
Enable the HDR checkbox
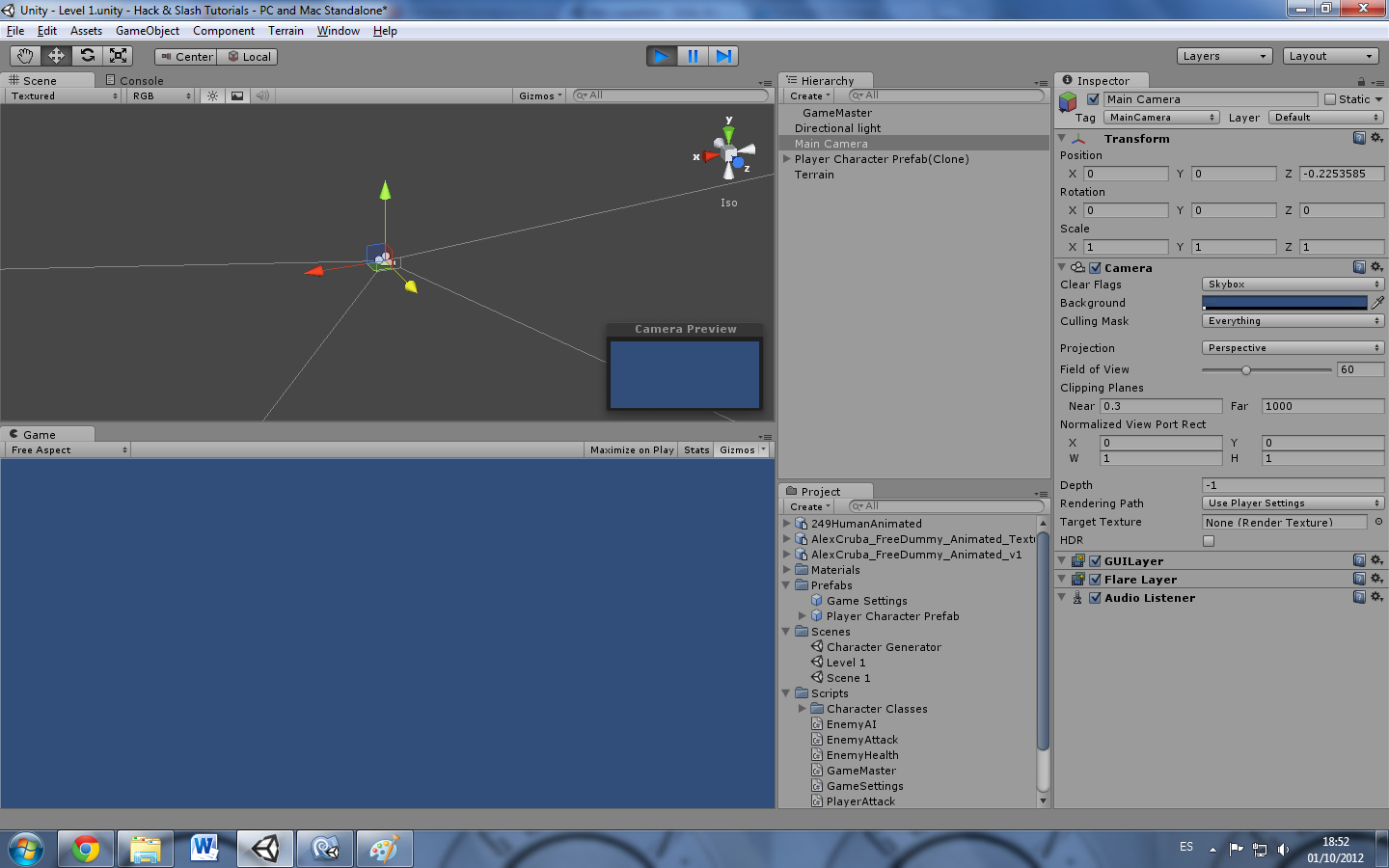click(1209, 541)
